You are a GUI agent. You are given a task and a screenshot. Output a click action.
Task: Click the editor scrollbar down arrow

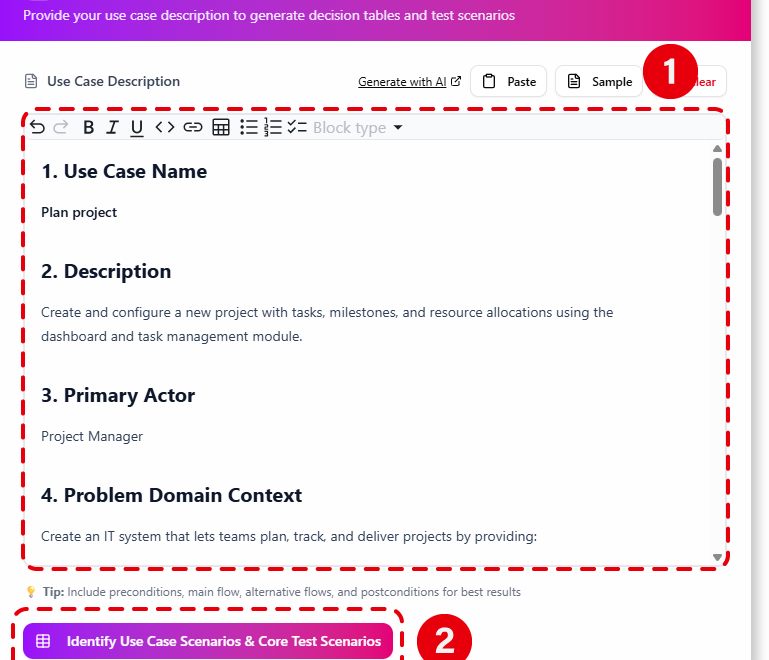pos(717,556)
